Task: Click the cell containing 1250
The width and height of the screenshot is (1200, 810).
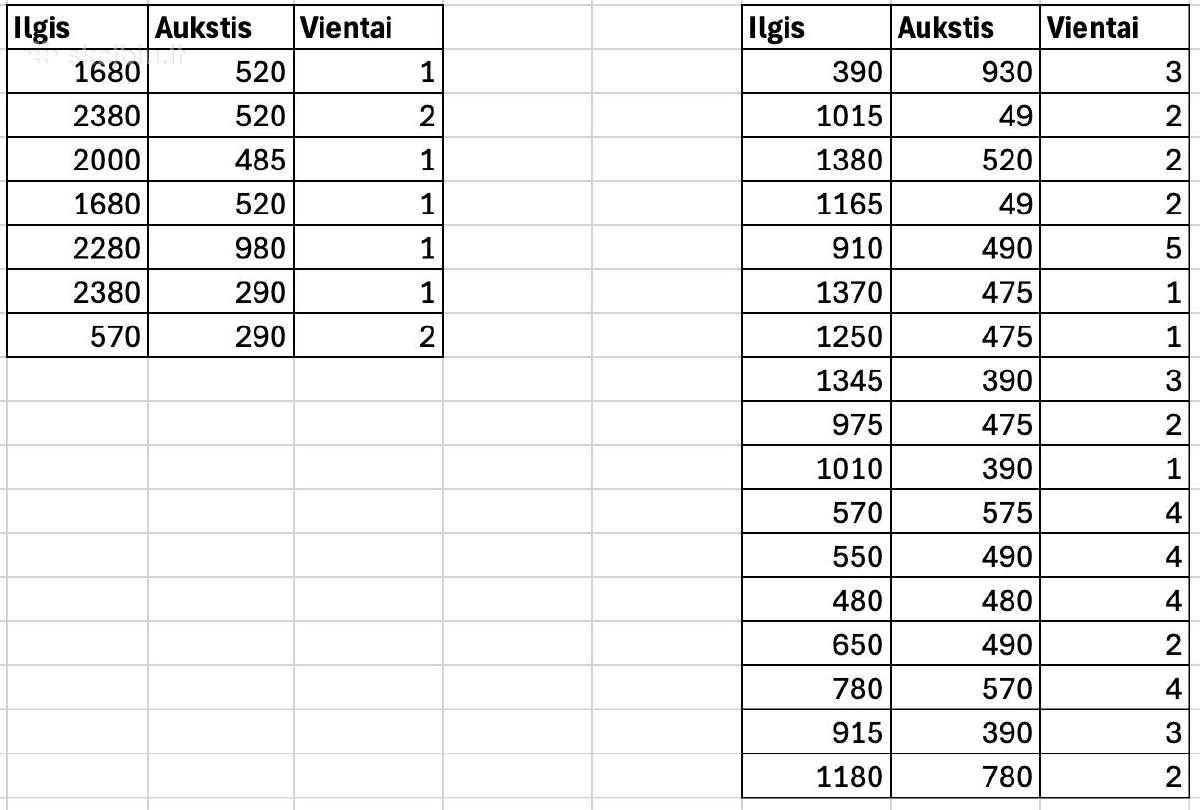Action: pos(816,336)
